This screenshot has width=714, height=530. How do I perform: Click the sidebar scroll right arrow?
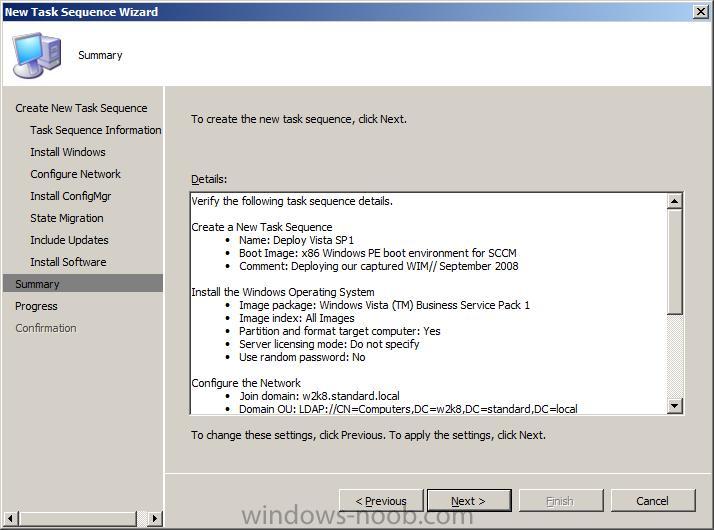click(155, 518)
